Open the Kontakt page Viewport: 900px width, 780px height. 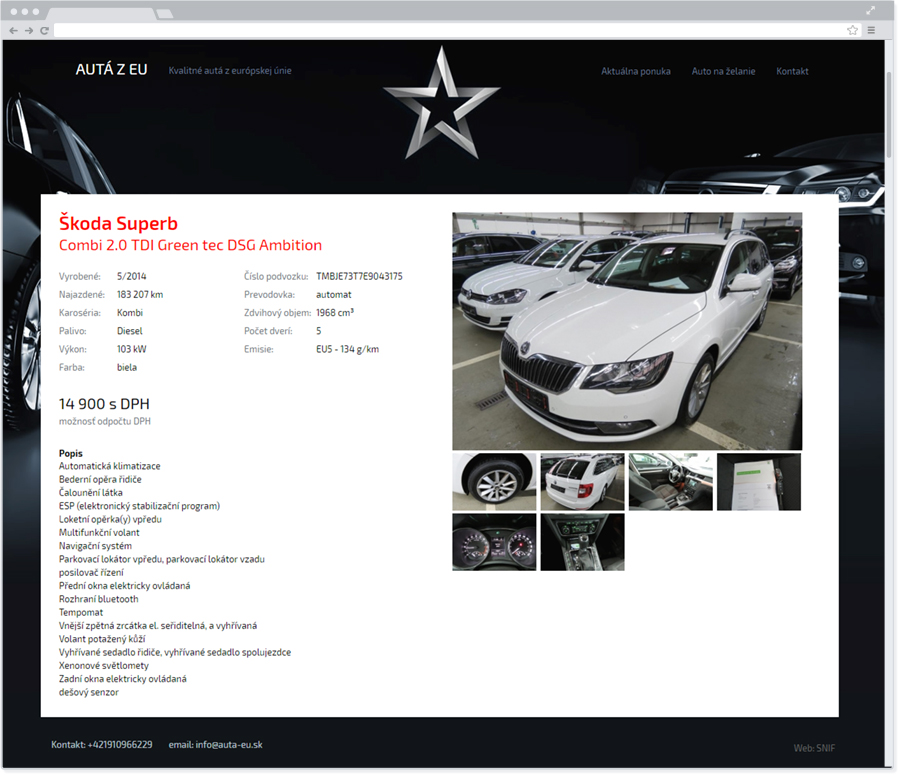tap(792, 72)
